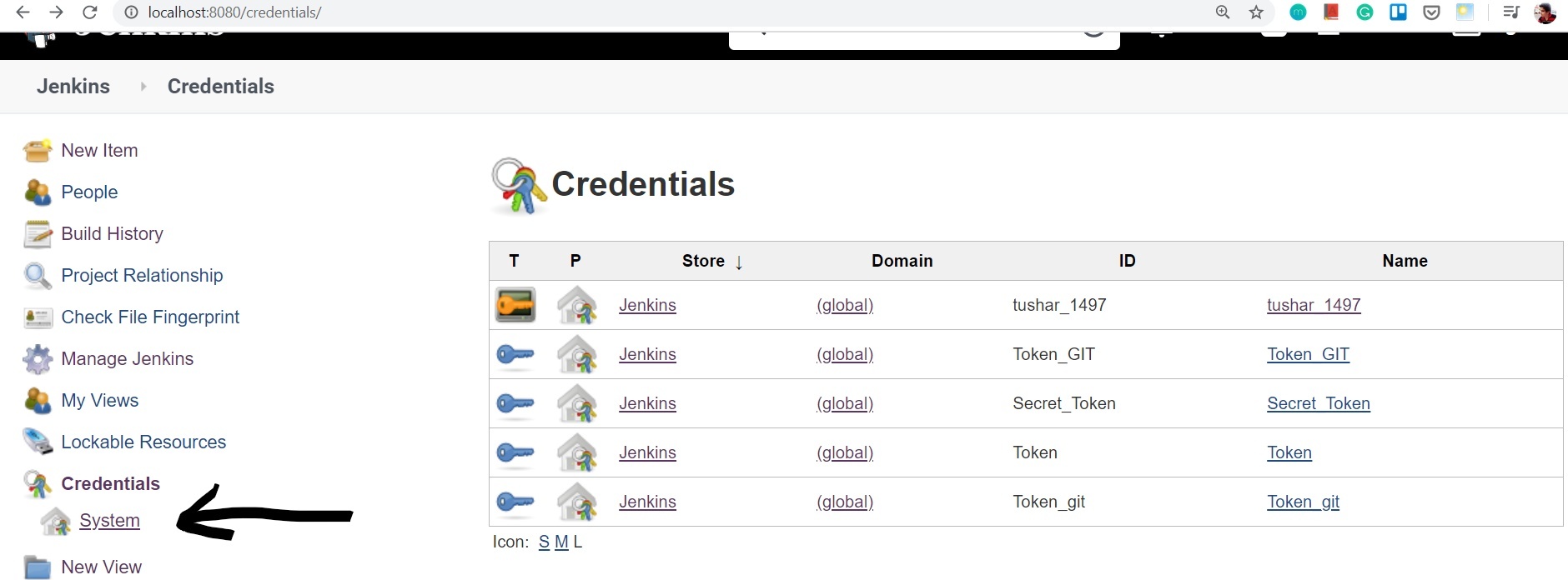Click the New View folder icon
The height and width of the screenshot is (580, 1568).
(38, 567)
